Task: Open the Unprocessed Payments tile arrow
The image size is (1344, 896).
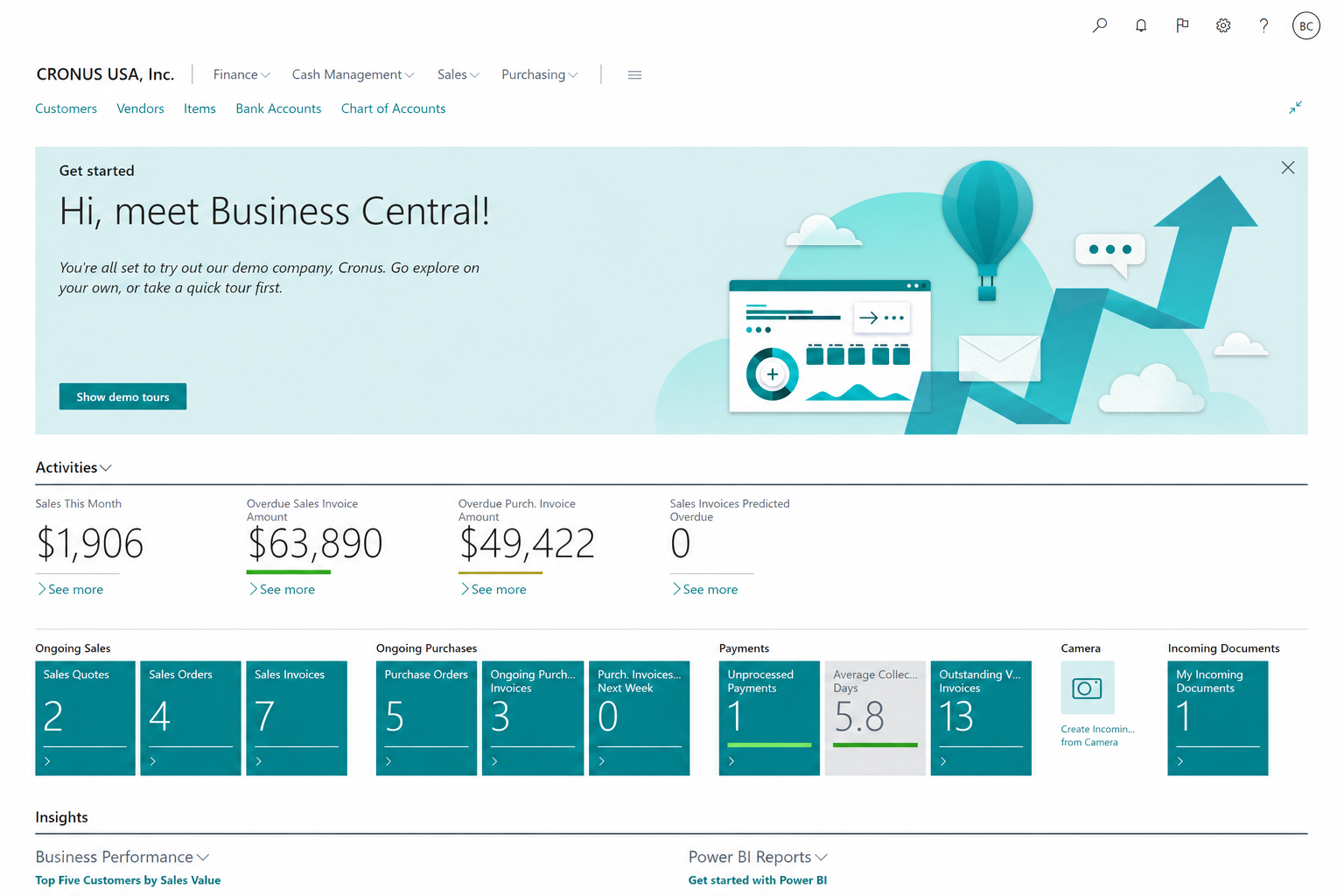Action: pos(731,761)
